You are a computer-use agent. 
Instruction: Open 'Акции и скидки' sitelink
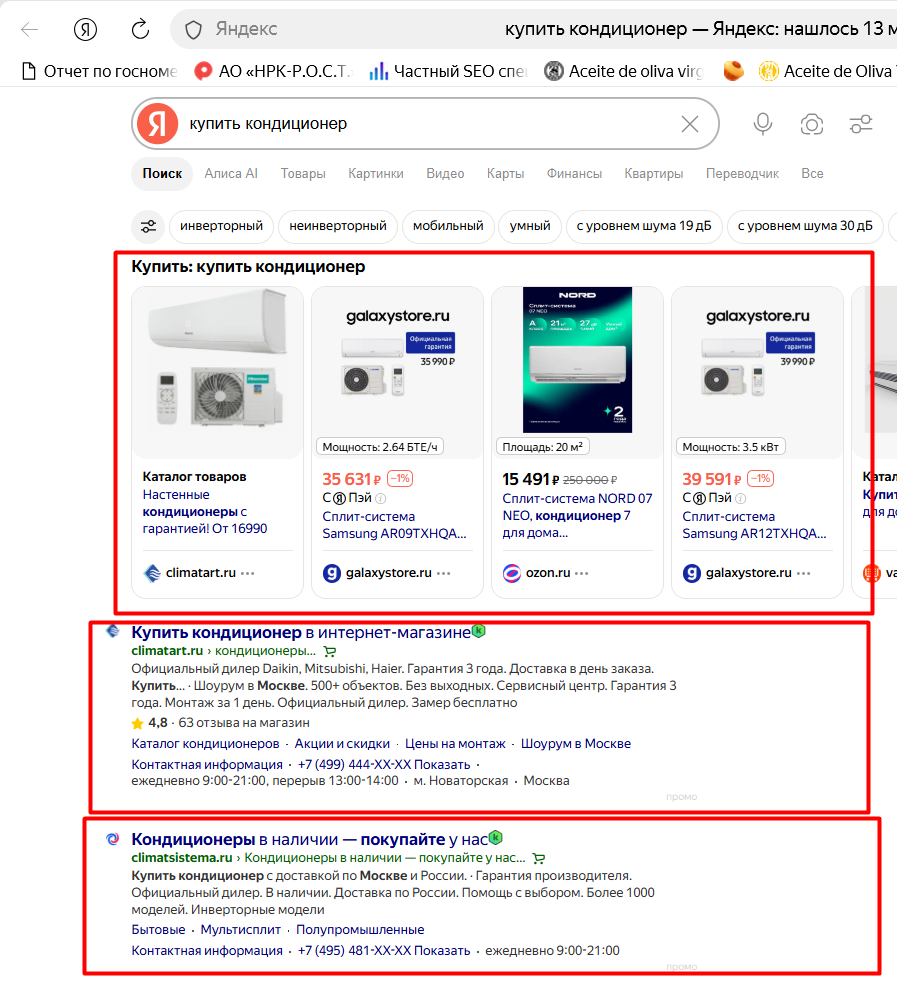pyautogui.click(x=342, y=744)
